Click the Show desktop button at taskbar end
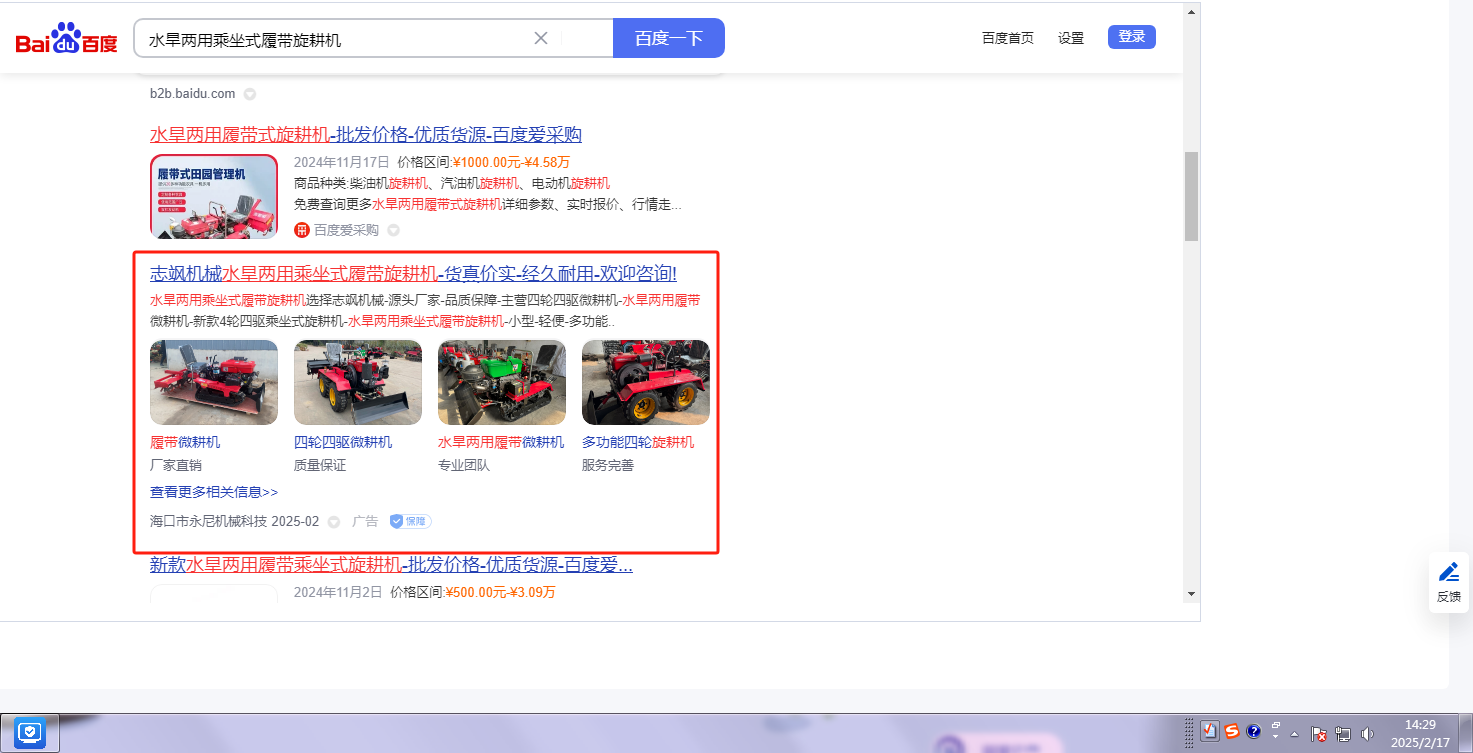Image resolution: width=1473 pixels, height=753 pixels. pyautogui.click(x=1465, y=733)
